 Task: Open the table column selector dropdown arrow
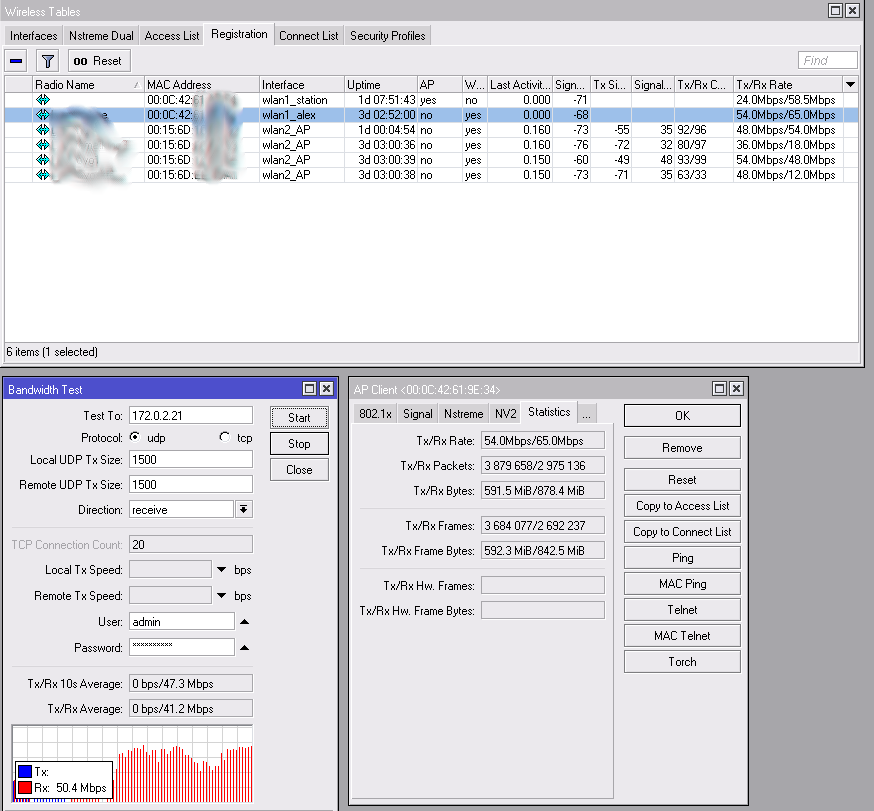(850, 85)
